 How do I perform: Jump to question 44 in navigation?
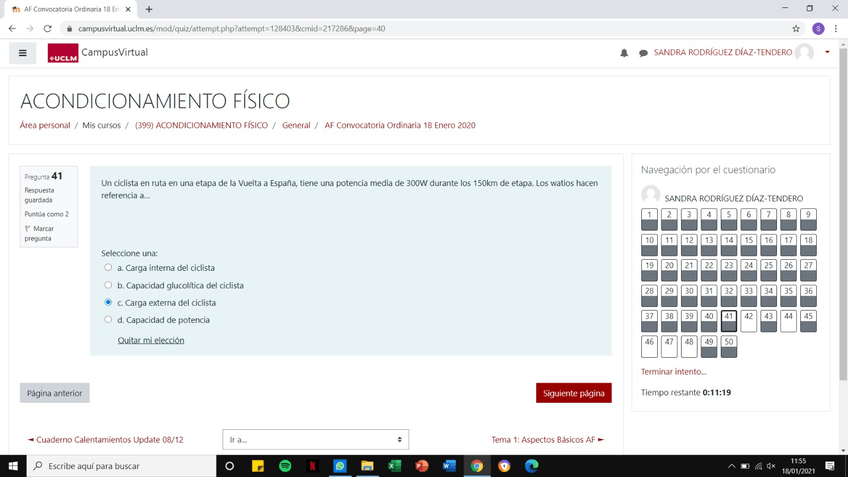coord(788,321)
